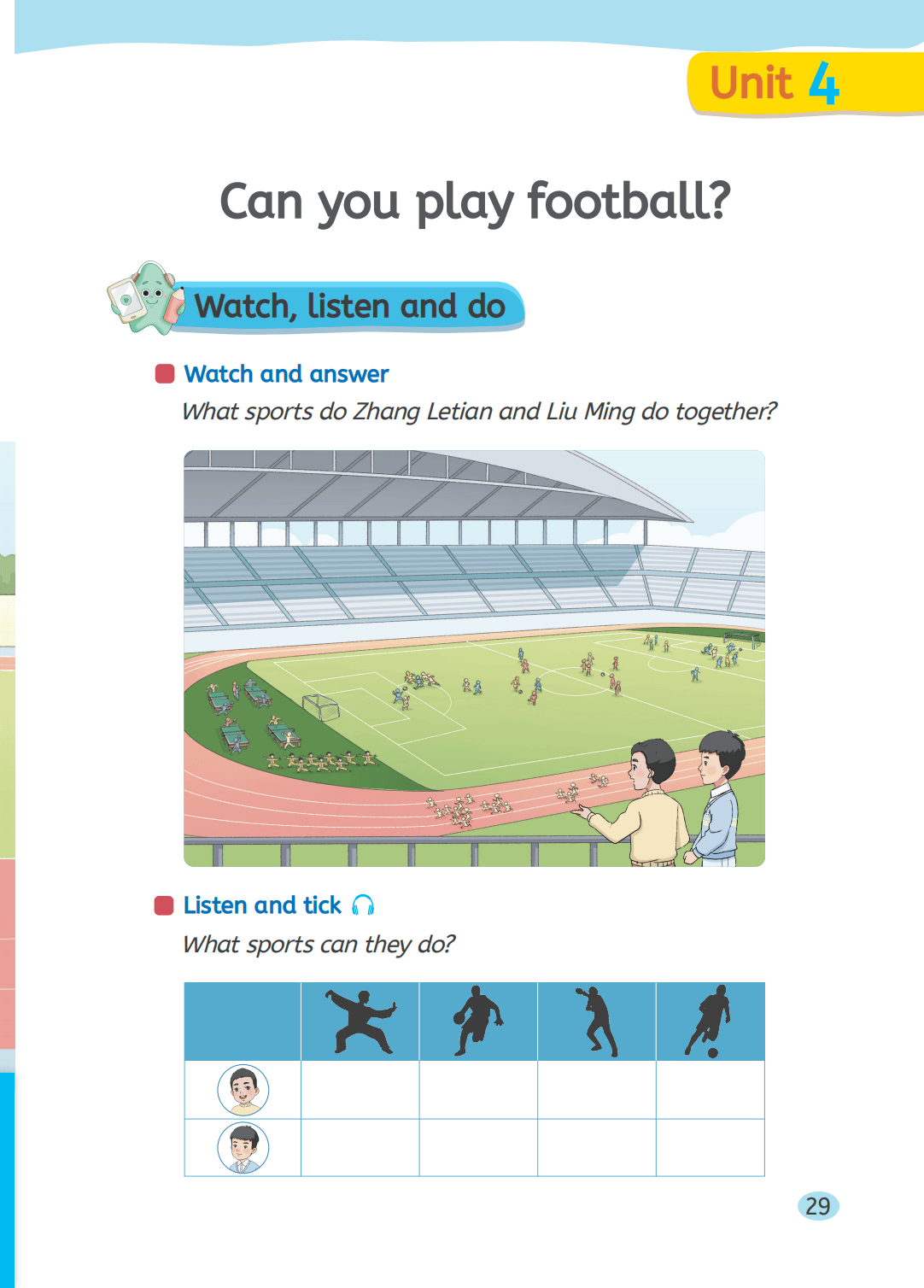
Task: Tick the tai chi cell for yellow-top boy
Action: (x=360, y=1090)
